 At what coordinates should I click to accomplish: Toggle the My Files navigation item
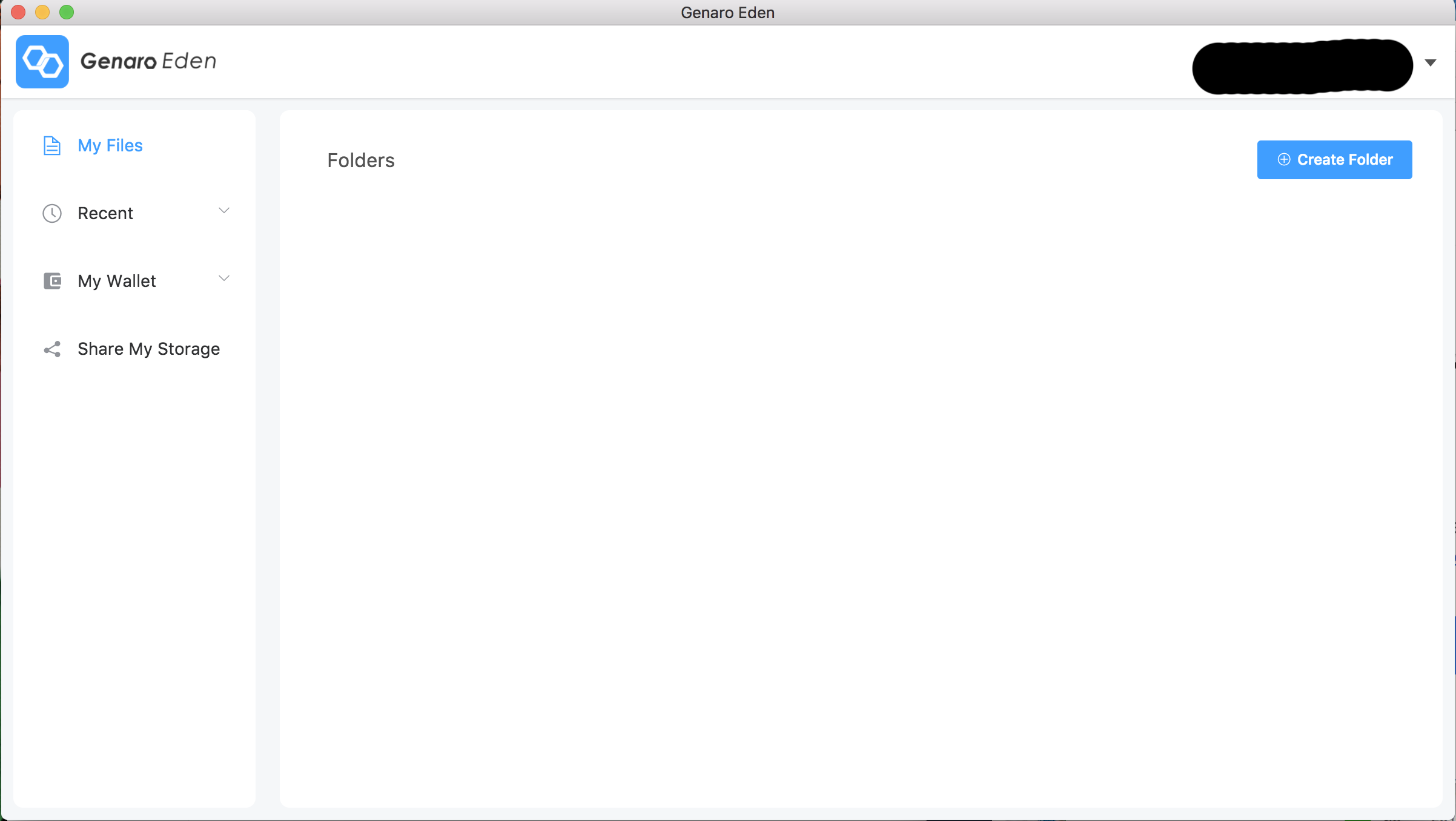[110, 145]
